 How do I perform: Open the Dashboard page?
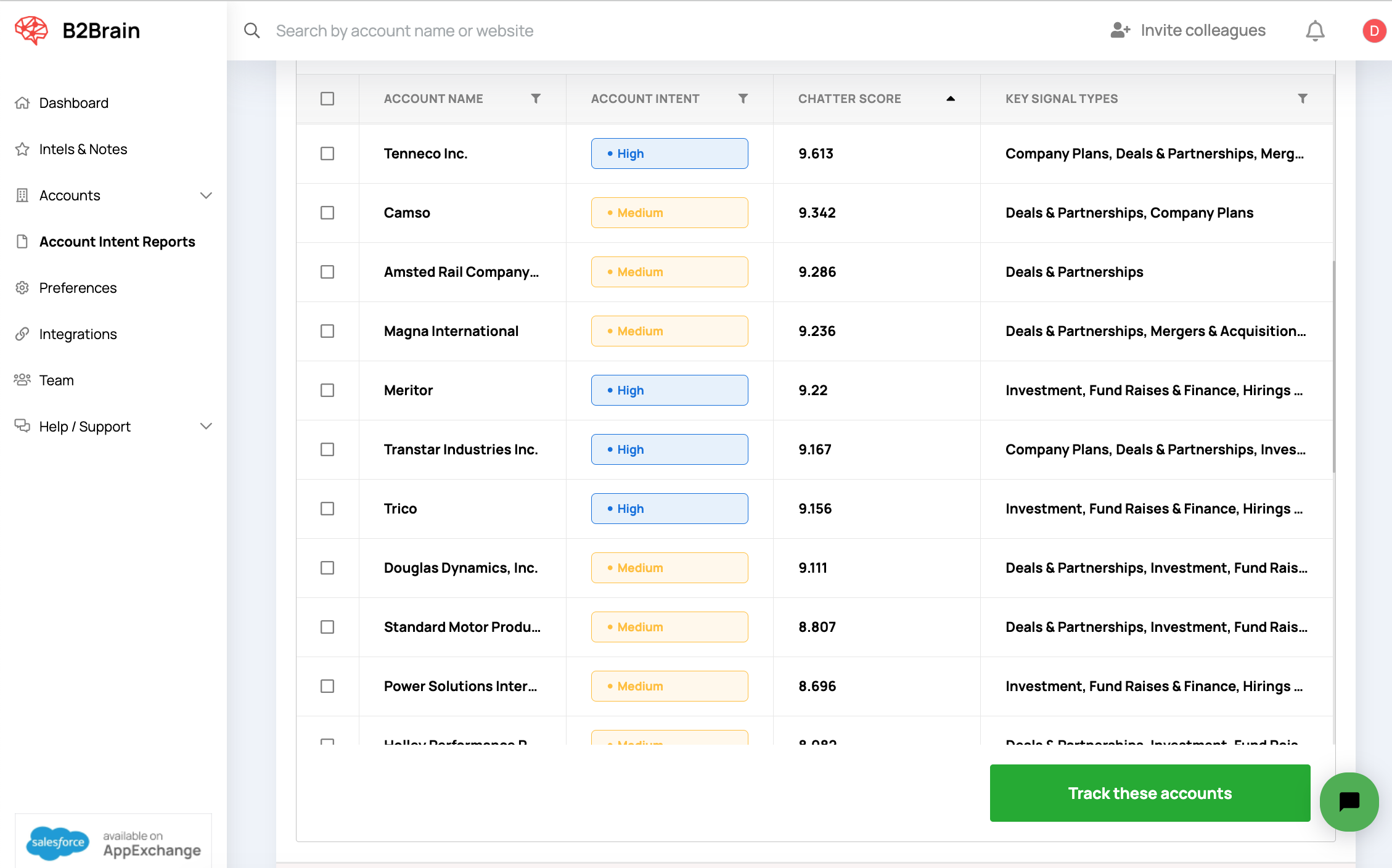pos(74,102)
